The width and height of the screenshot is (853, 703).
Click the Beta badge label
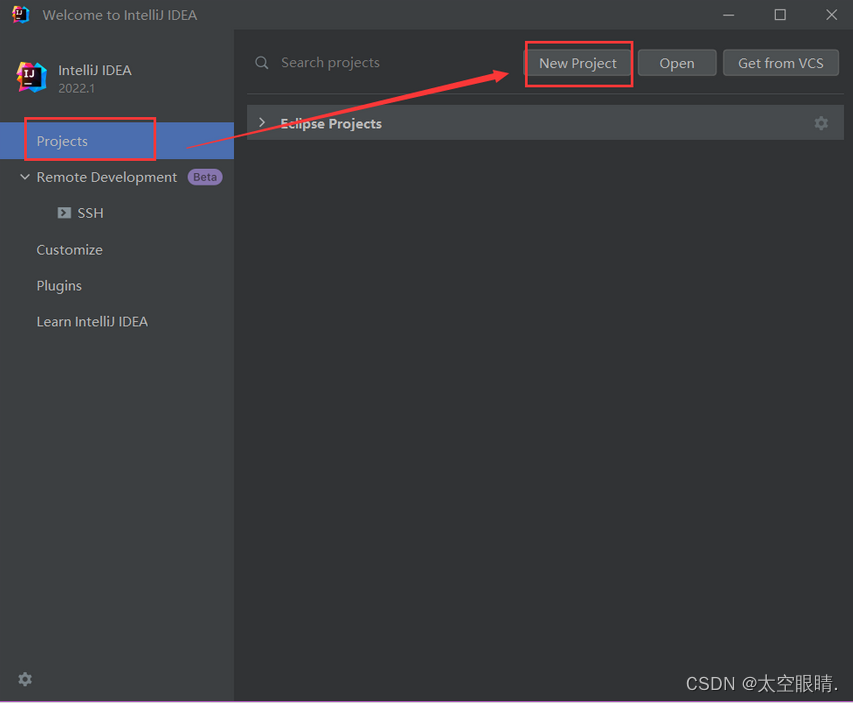205,177
